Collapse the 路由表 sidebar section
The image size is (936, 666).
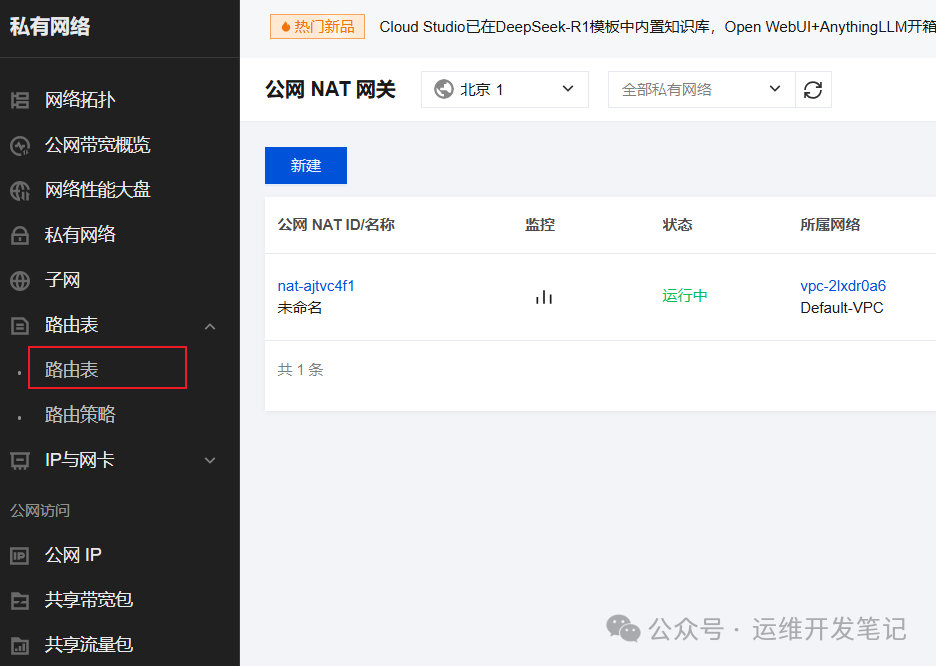pyautogui.click(x=209, y=325)
